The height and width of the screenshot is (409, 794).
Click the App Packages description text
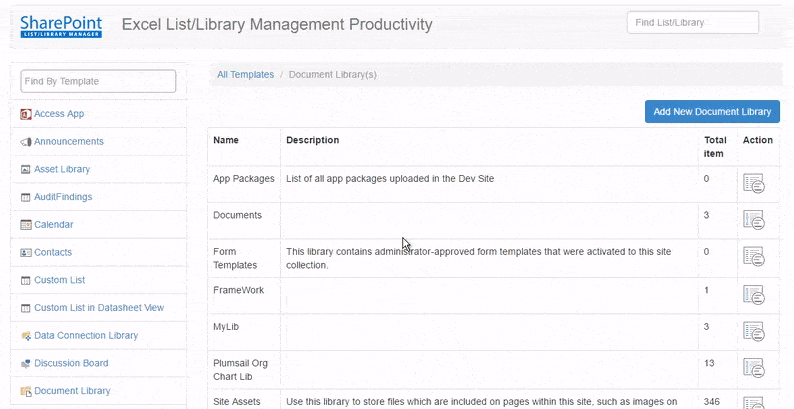(x=390, y=179)
